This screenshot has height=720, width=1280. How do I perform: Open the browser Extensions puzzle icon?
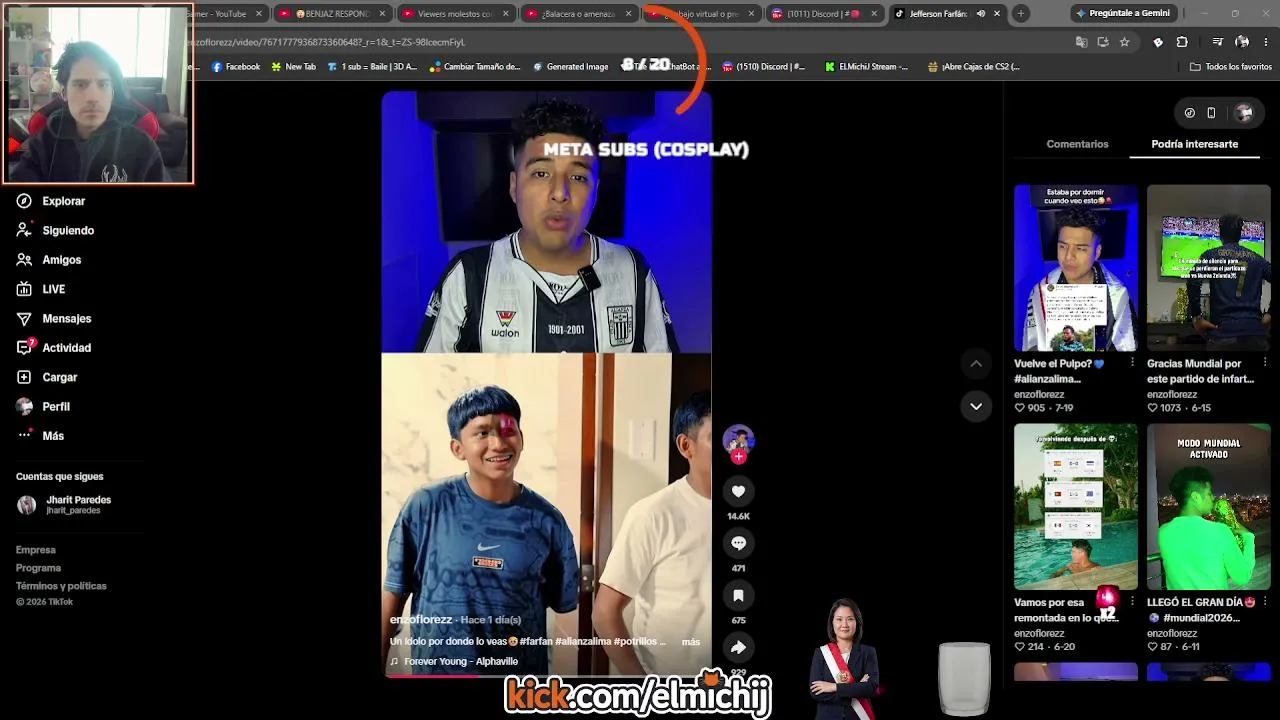(1182, 42)
